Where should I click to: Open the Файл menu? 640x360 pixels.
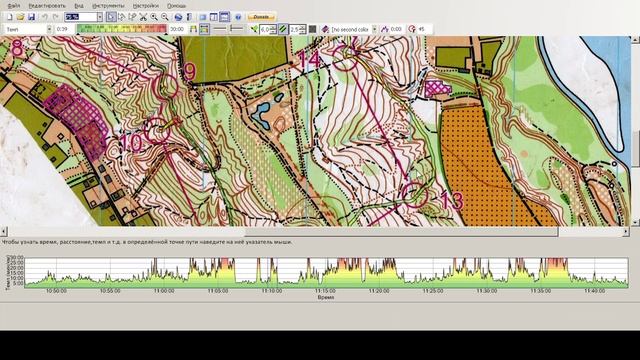(14, 6)
